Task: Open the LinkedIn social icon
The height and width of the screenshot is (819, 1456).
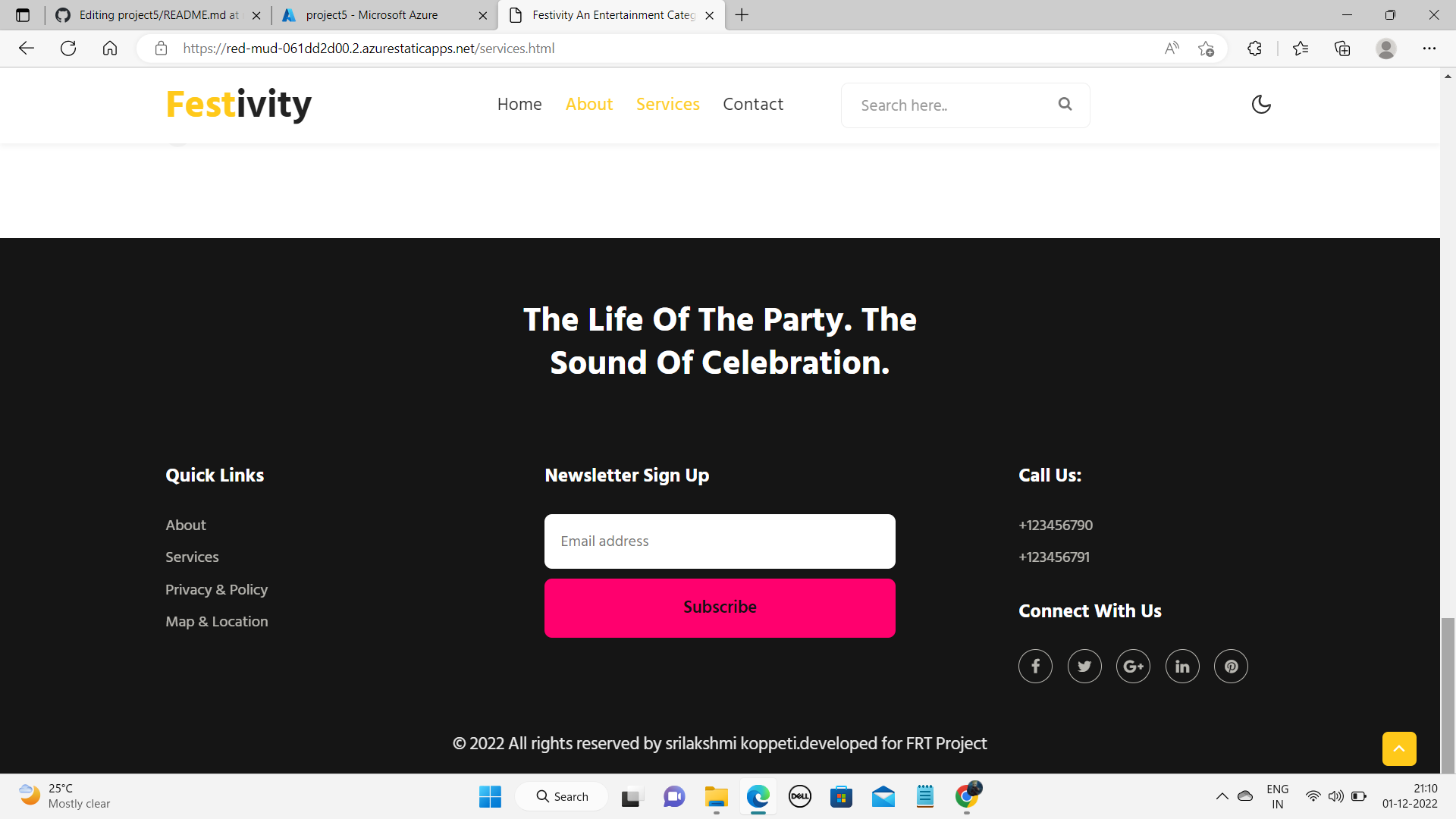Action: [1182, 667]
